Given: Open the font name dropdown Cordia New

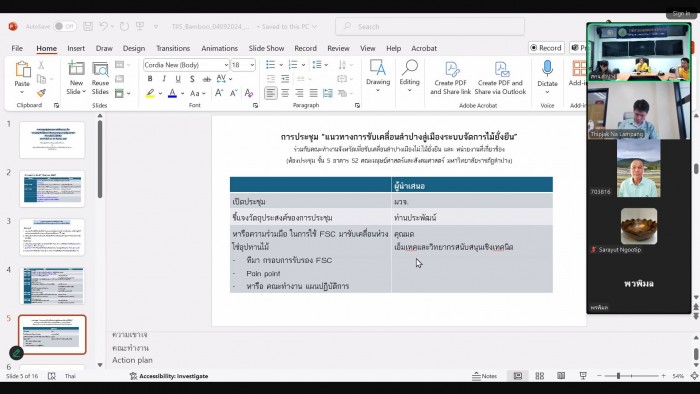Looking at the screenshot, I should 186,65.
